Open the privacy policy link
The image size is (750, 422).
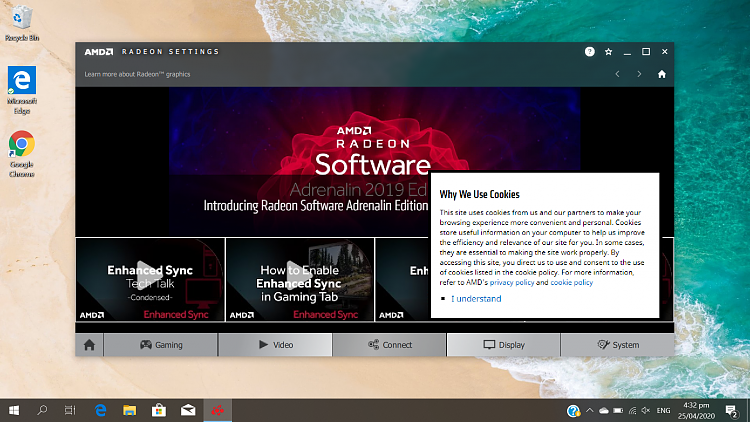(511, 282)
